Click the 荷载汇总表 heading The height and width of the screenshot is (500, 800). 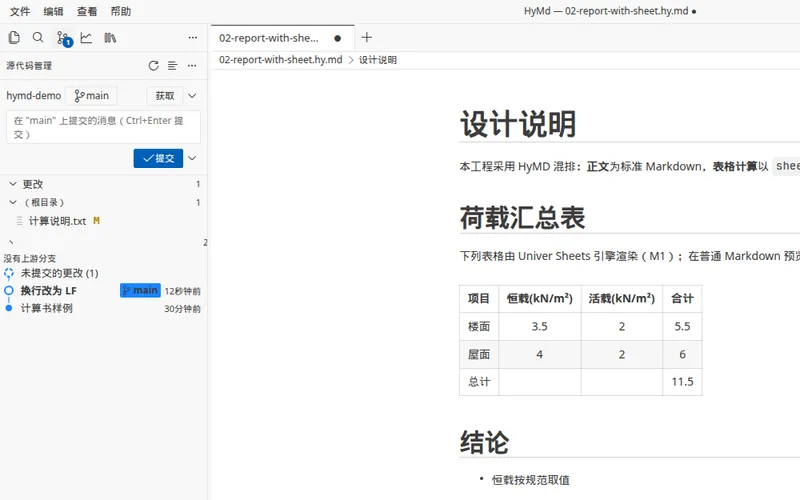pos(522,218)
